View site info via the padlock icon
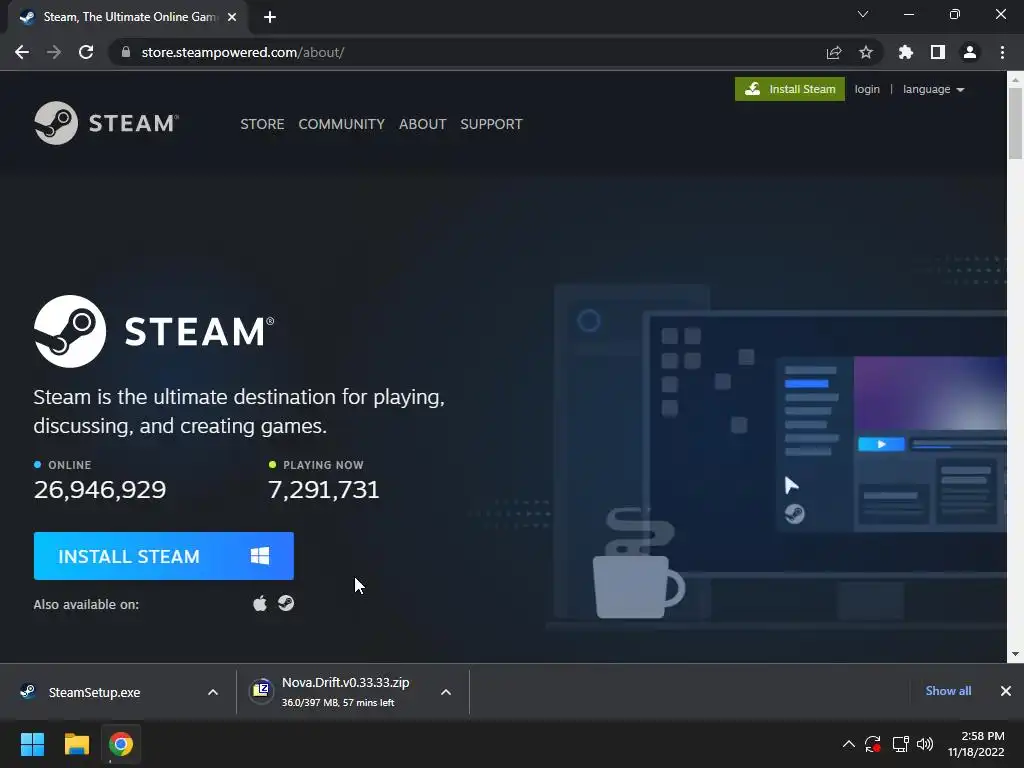1024x768 pixels. click(x=126, y=52)
